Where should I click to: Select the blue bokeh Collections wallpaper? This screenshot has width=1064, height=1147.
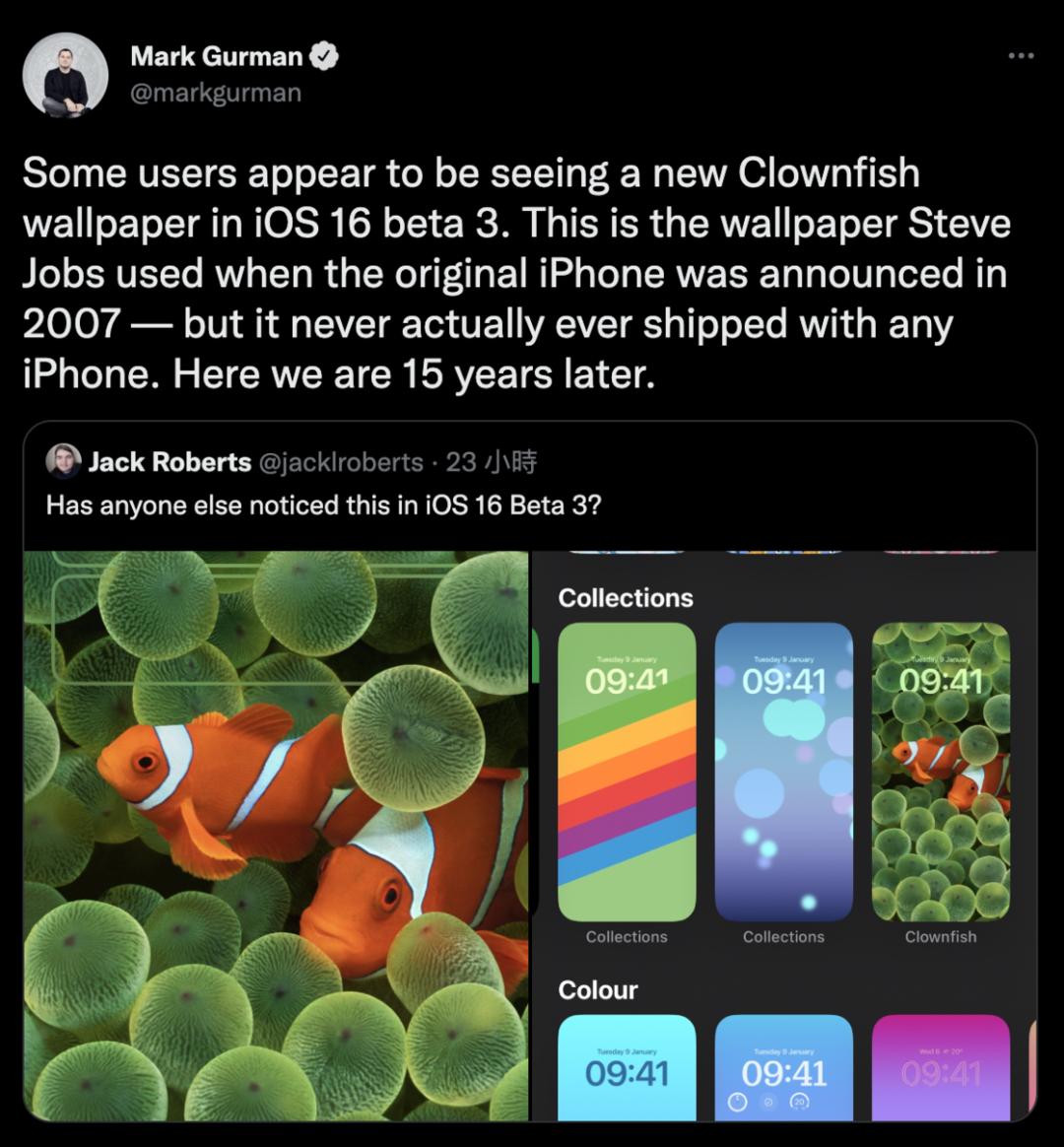coord(784,772)
